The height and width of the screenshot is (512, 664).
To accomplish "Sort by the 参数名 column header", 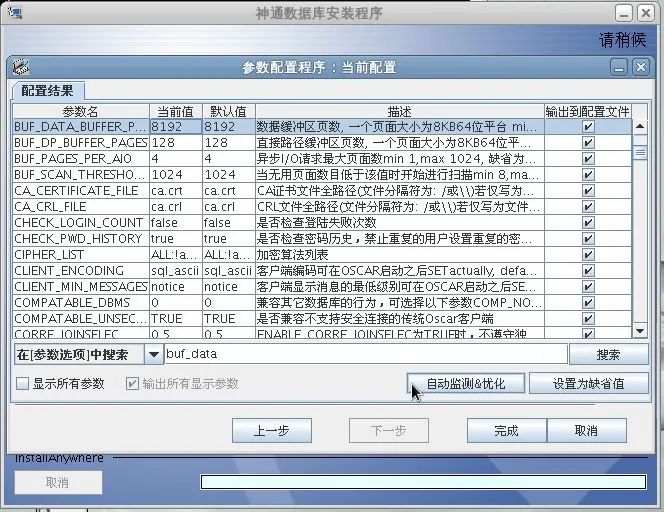I will [81, 111].
